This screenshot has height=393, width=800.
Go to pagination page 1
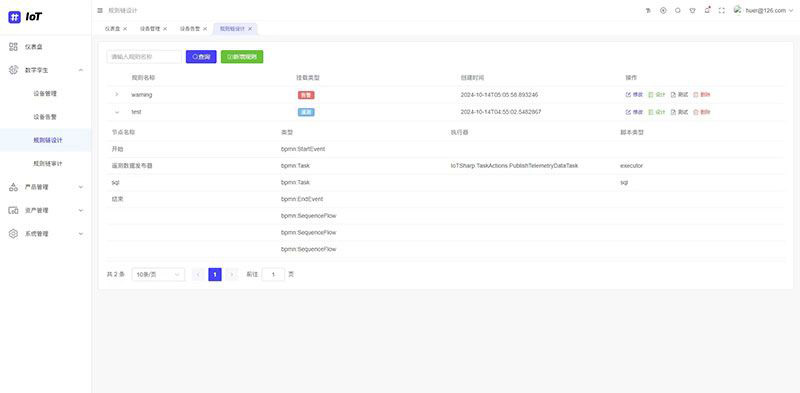[215, 275]
